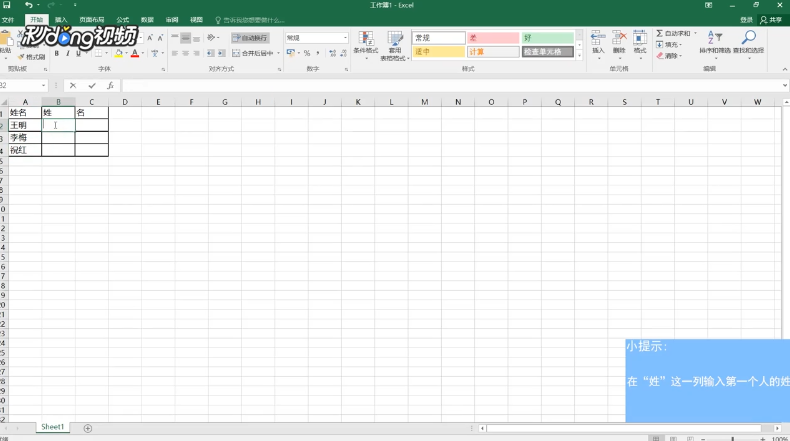This screenshot has width=790, height=441.
Task: Click the decrease indent icon
Action: (211, 53)
